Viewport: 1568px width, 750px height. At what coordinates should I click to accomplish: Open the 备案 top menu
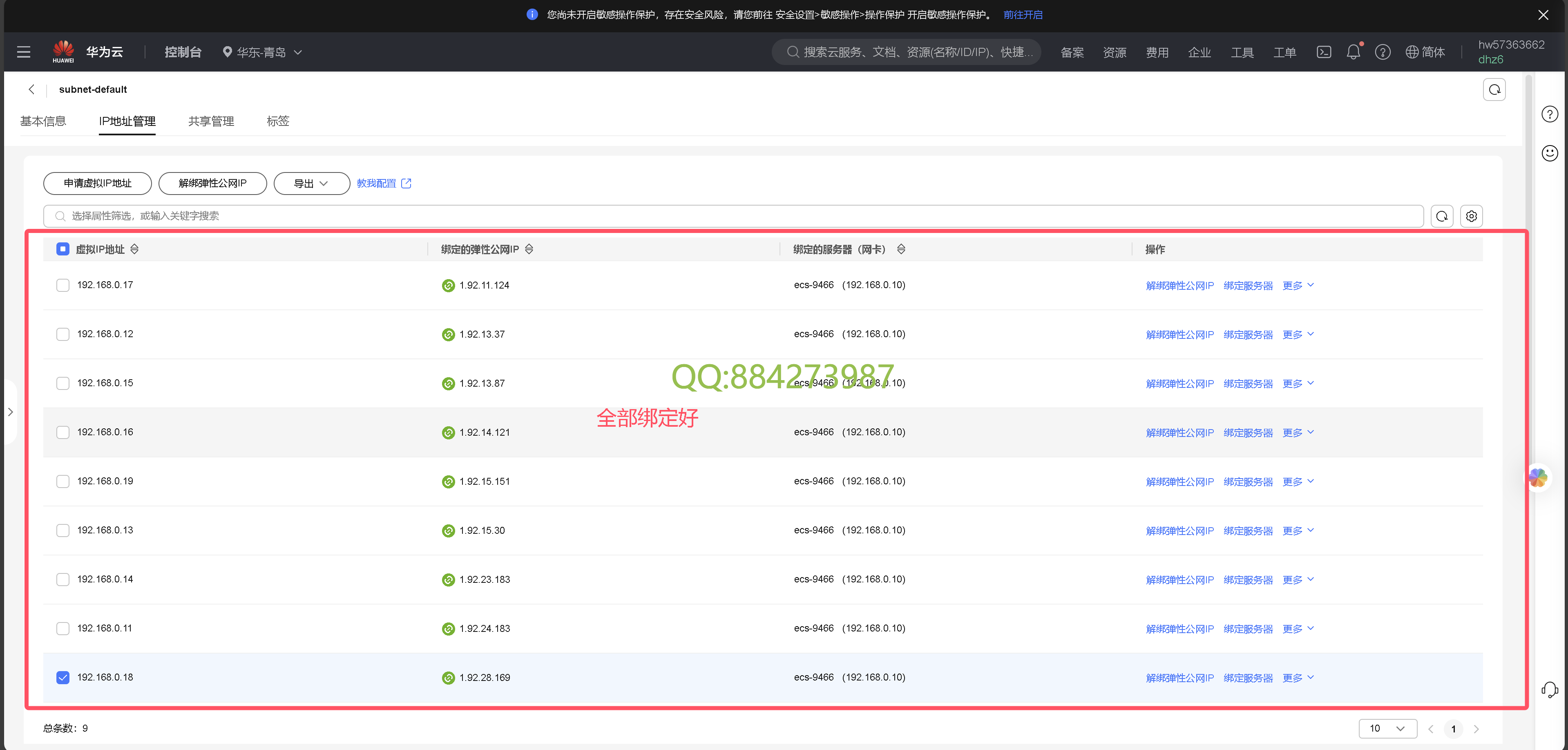(1072, 52)
